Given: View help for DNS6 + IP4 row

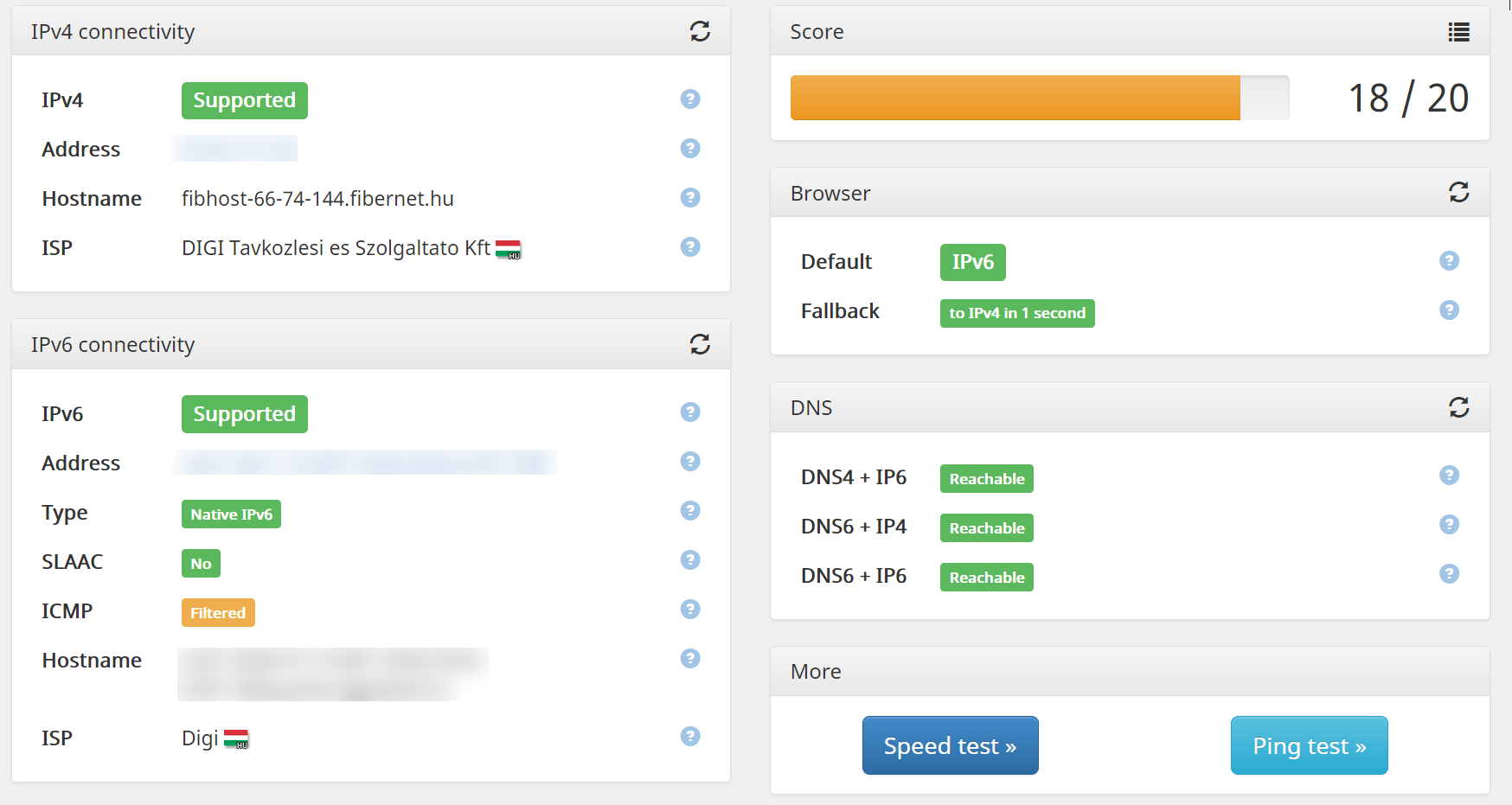Looking at the screenshot, I should (x=1449, y=525).
